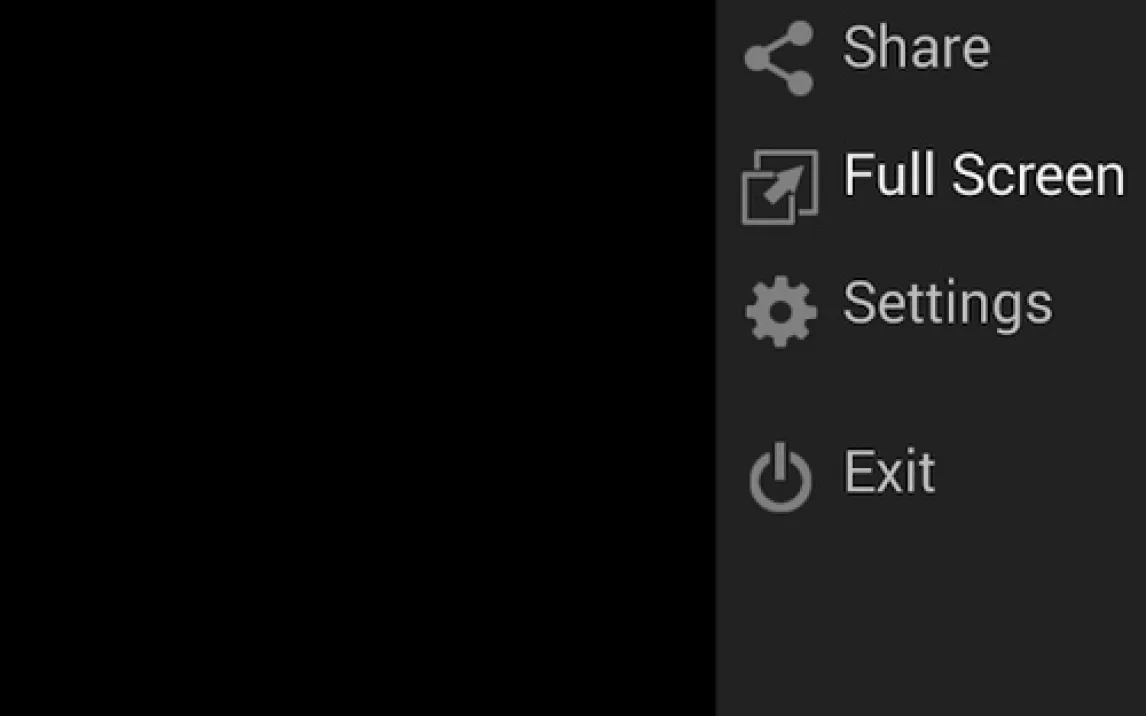Tap the highlighted Full Screen words
1146x716 pixels.
tap(984, 175)
